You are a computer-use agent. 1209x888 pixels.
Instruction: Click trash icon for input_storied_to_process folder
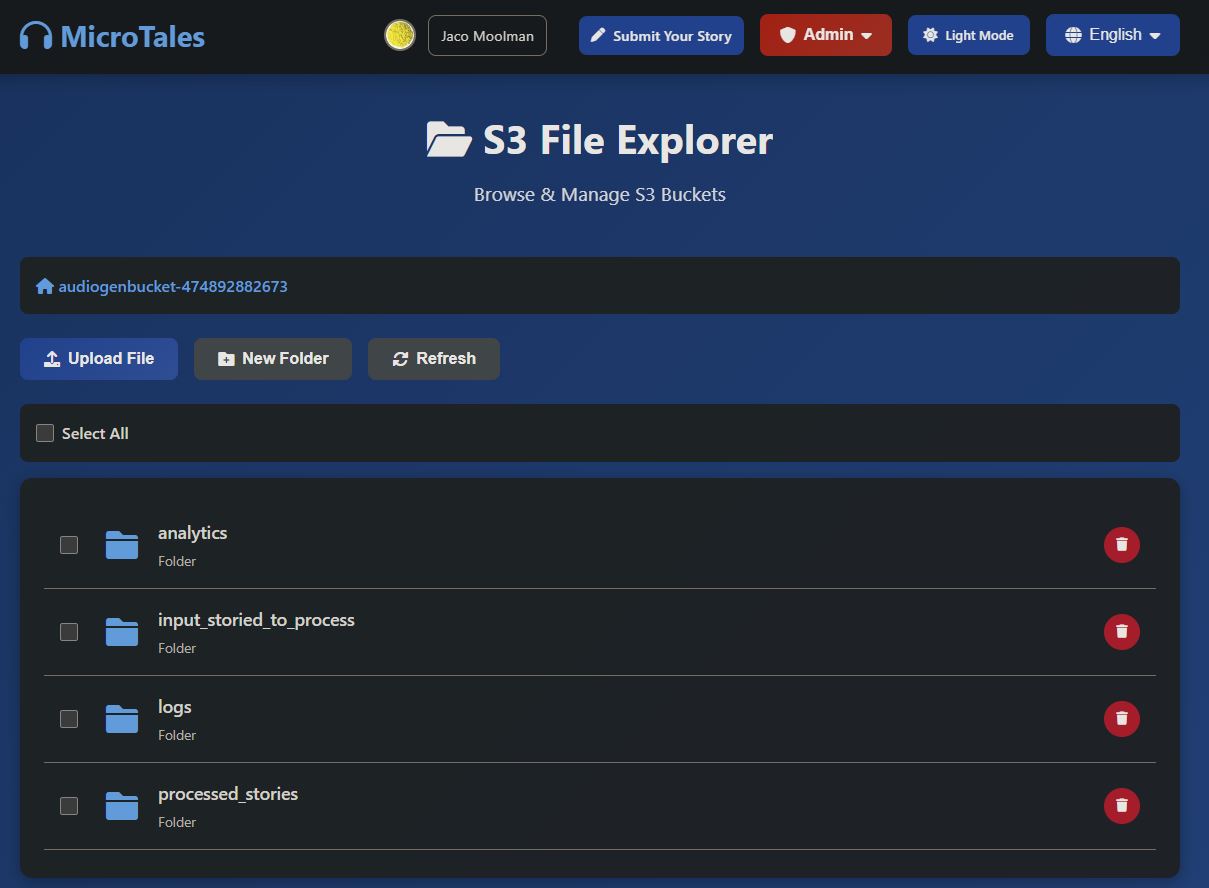(x=1121, y=632)
